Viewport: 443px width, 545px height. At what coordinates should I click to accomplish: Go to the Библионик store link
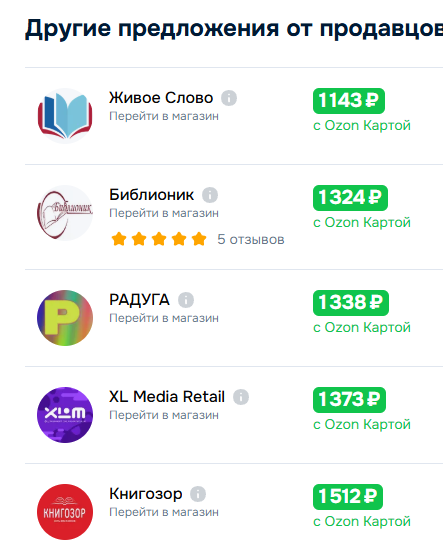[x=164, y=213]
